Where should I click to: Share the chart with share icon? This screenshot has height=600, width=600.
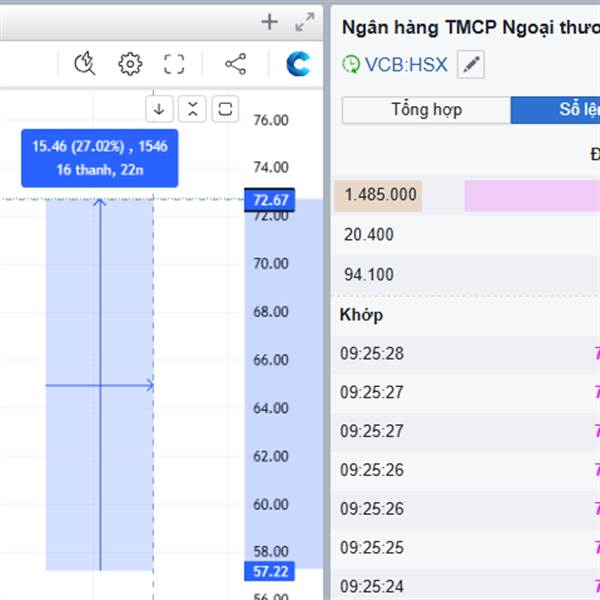coord(235,64)
